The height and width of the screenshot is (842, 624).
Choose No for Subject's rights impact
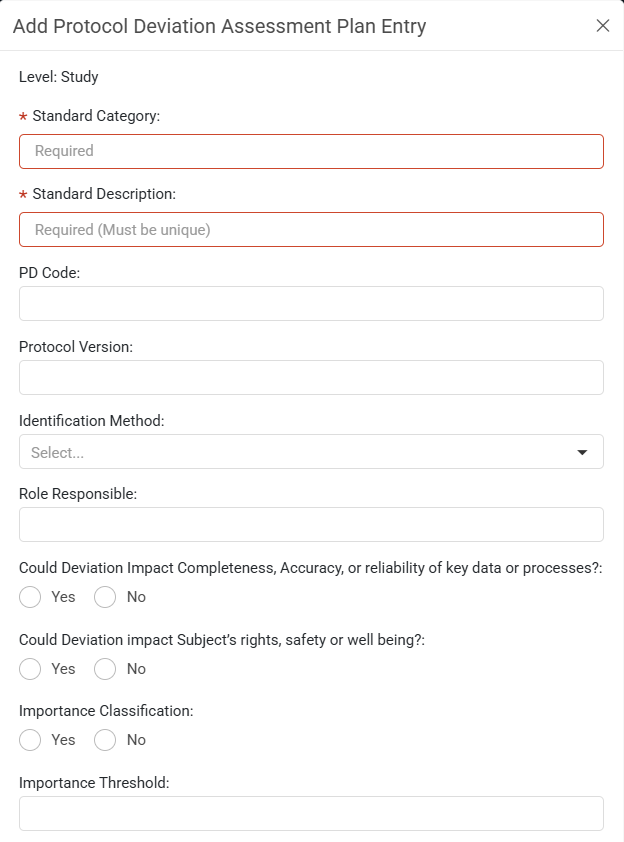coord(105,669)
